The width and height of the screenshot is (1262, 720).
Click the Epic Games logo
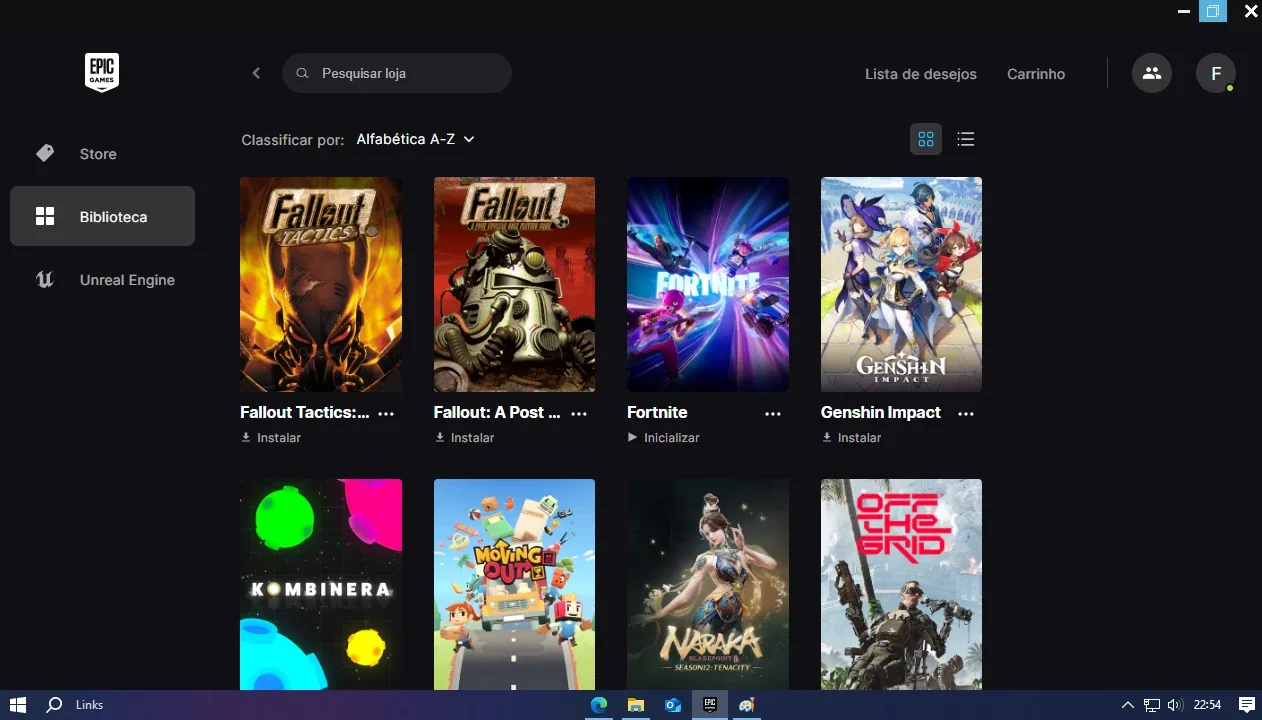102,73
